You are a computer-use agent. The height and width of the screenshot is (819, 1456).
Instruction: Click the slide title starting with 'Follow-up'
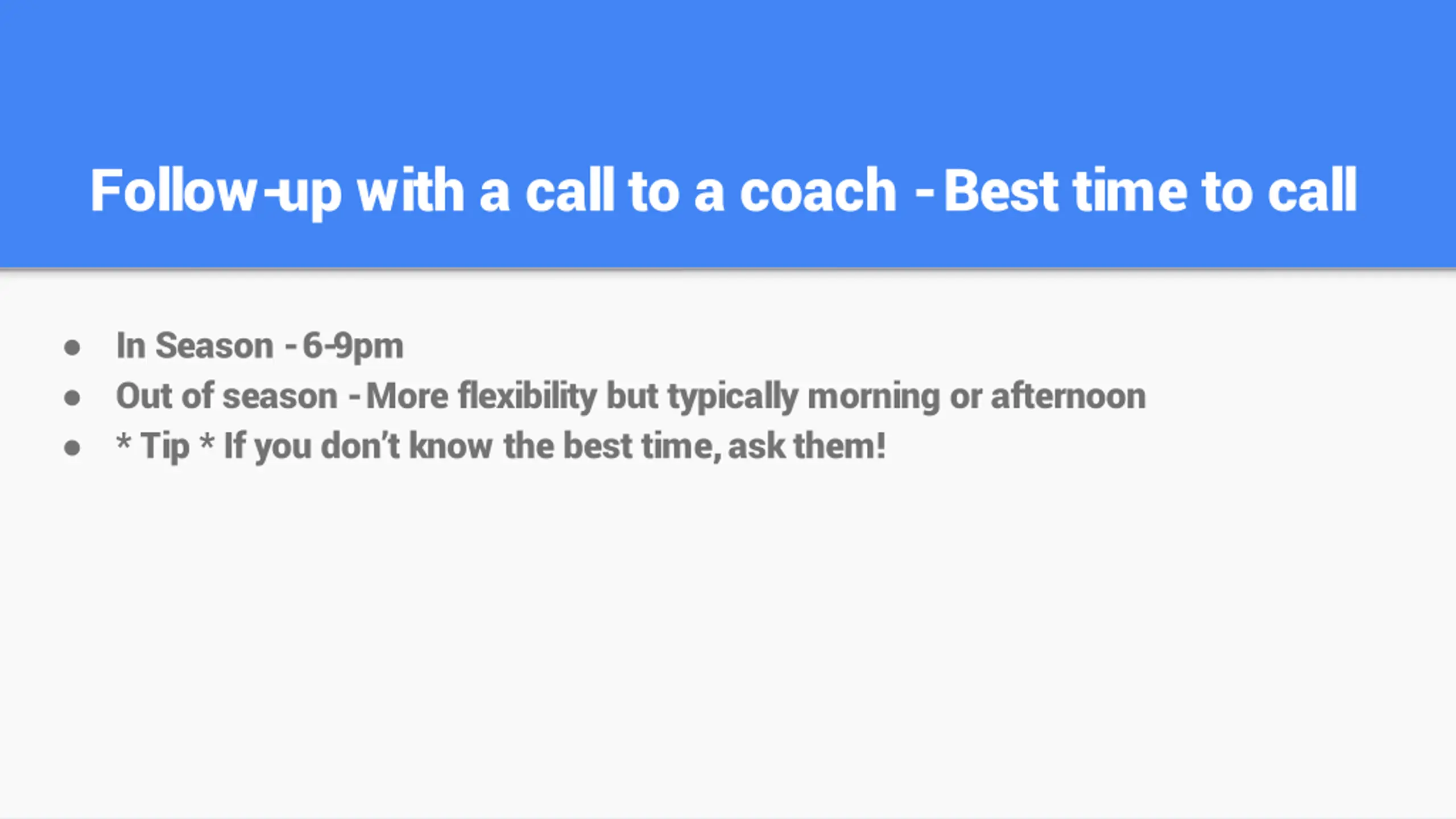click(723, 192)
